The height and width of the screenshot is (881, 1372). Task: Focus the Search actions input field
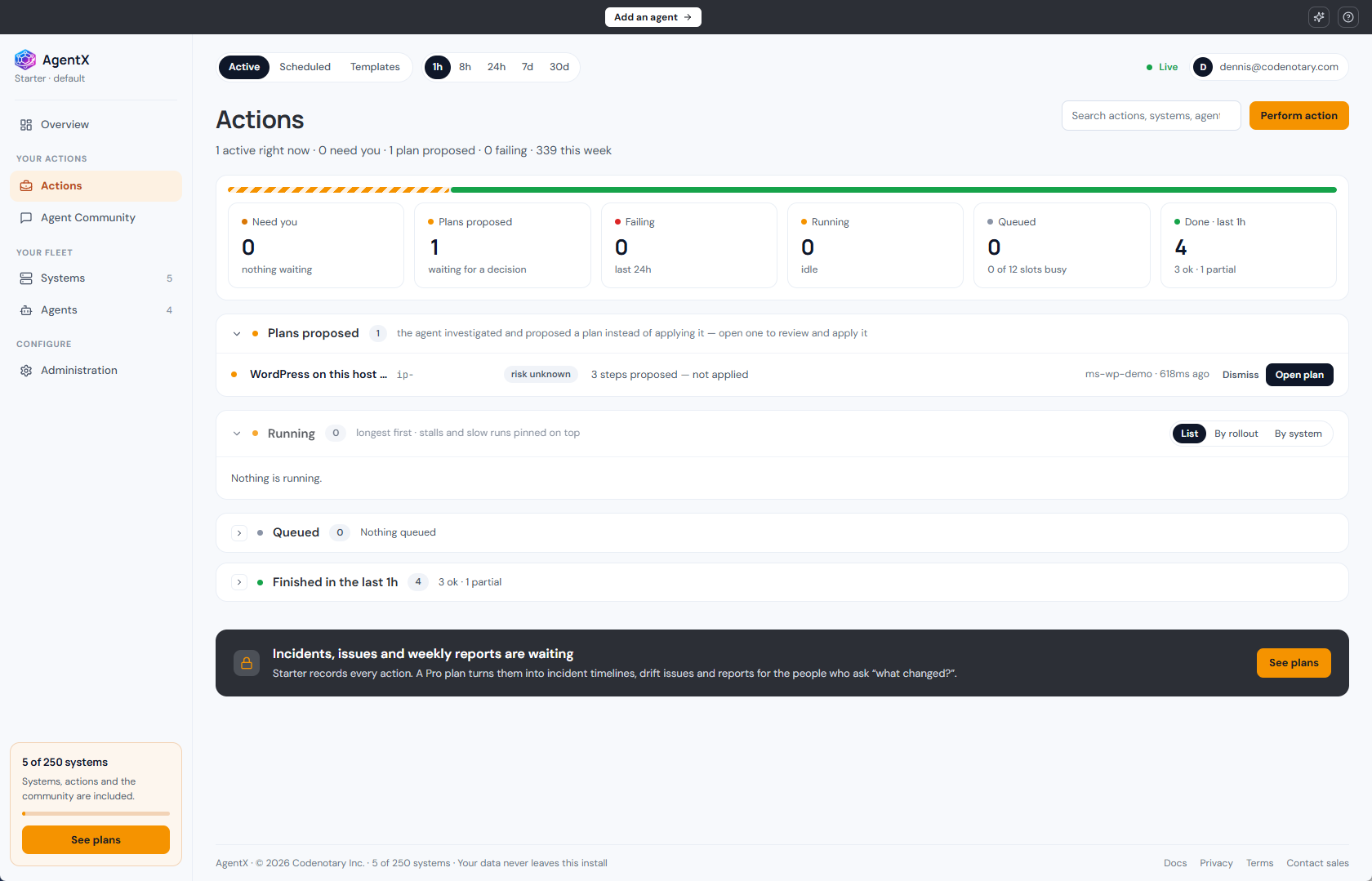pos(1151,116)
